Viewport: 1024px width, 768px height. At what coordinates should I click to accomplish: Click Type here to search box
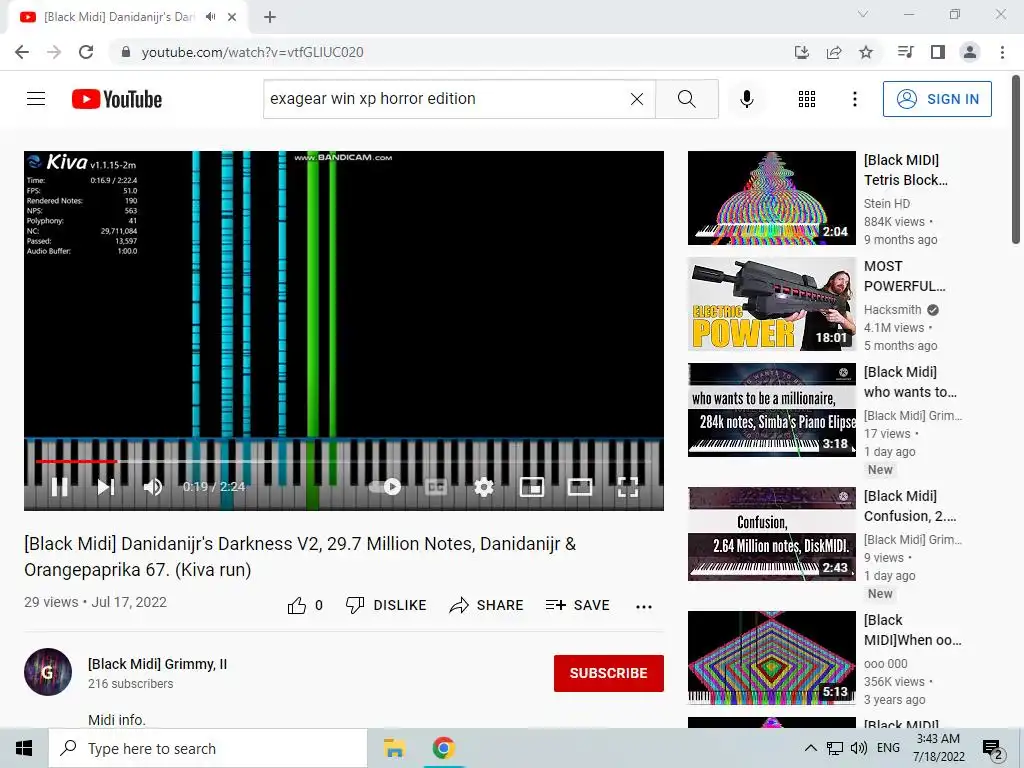[208, 748]
